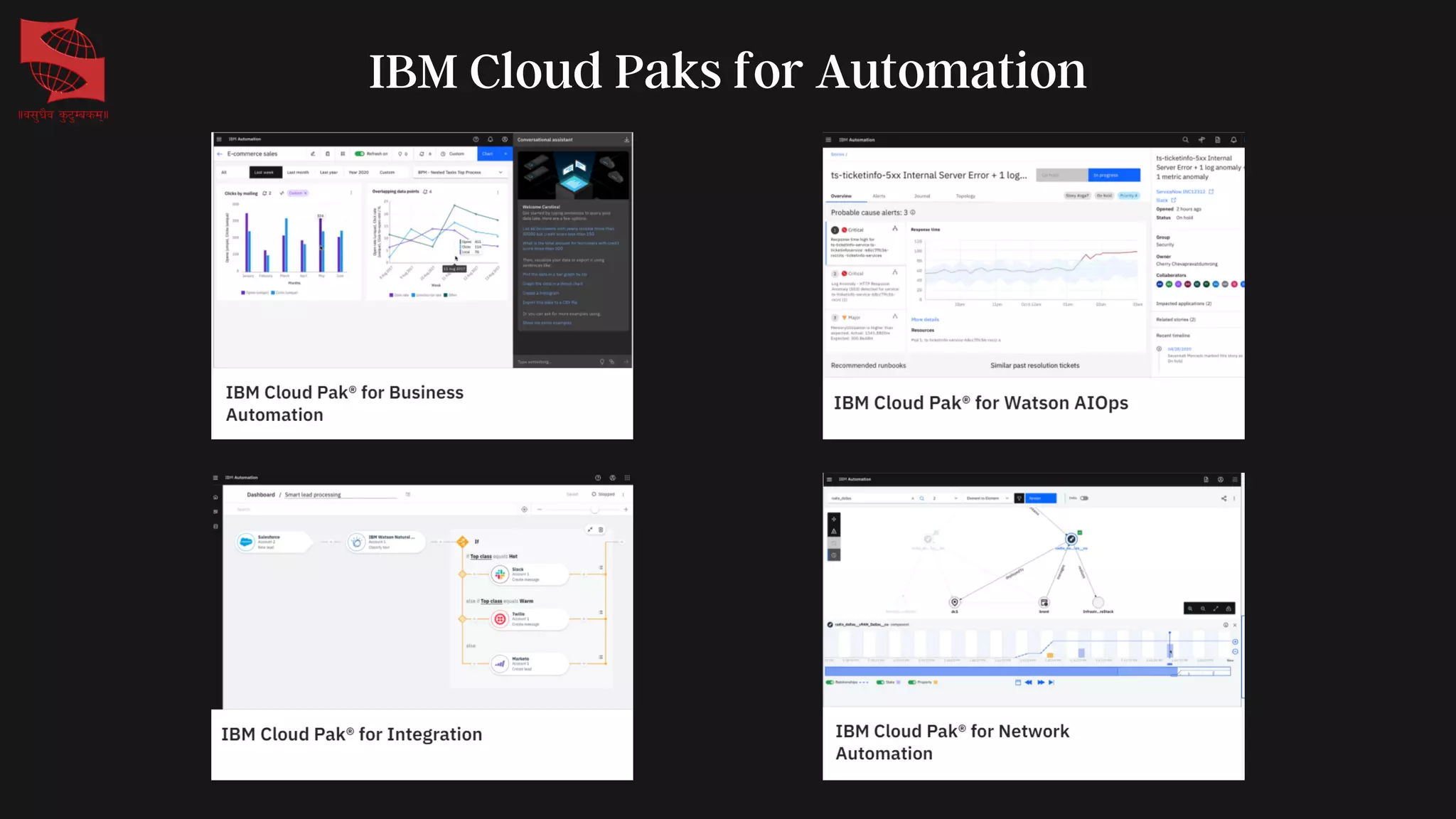The width and height of the screenshot is (1456, 819).
Task: Click Salesforce node in integration flow
Action: [x=274, y=542]
